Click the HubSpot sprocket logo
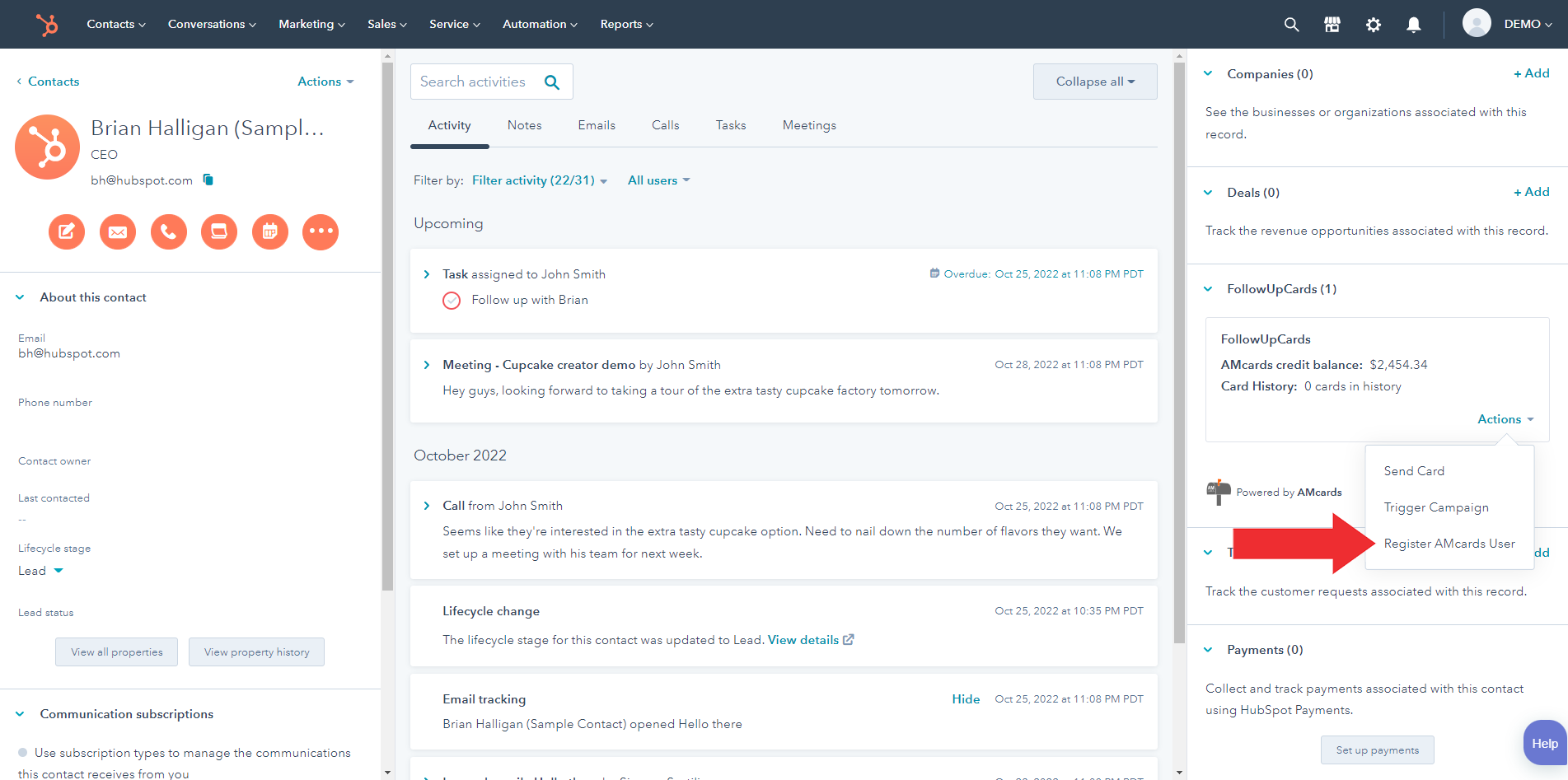The width and height of the screenshot is (1568, 780). pos(47,25)
